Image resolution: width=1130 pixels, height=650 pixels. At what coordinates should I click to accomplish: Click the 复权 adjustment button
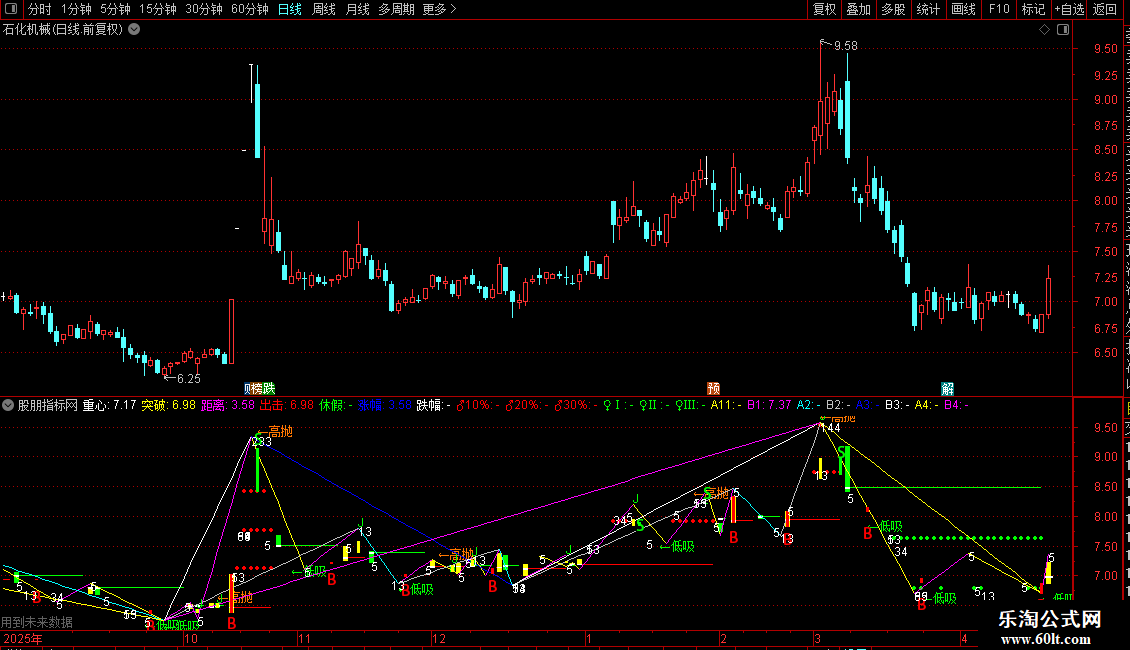pyautogui.click(x=824, y=9)
